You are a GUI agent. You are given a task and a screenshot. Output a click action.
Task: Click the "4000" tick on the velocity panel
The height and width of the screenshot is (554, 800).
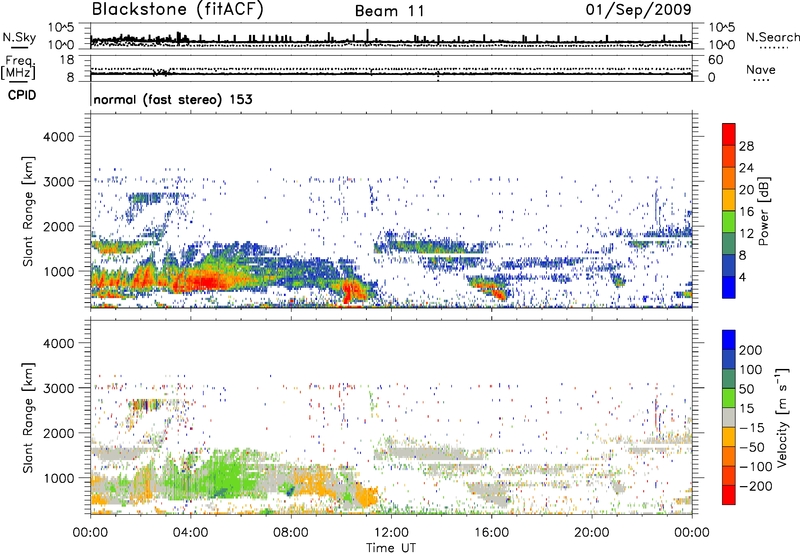[x=58, y=343]
